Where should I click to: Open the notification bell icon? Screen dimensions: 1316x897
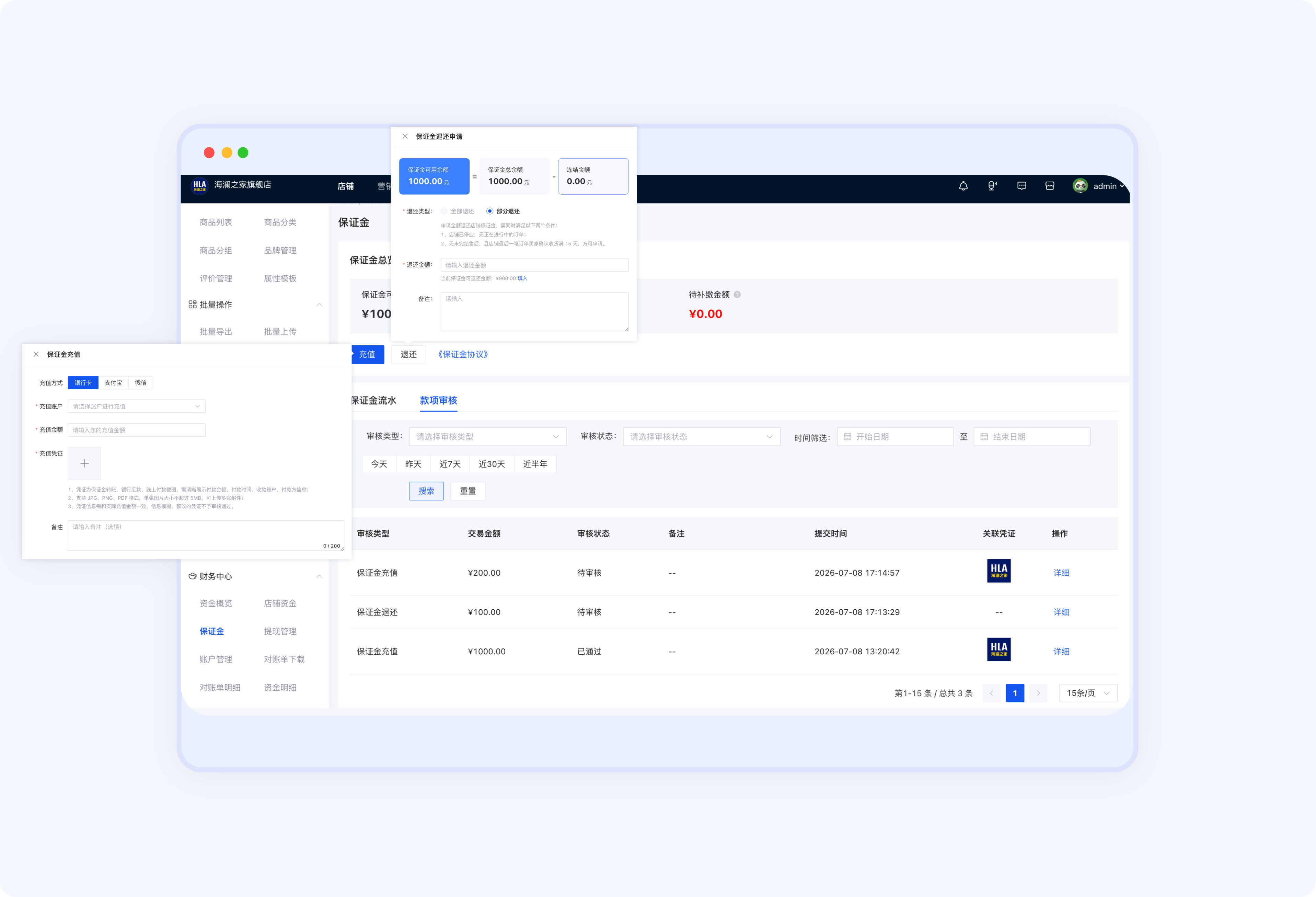963,186
